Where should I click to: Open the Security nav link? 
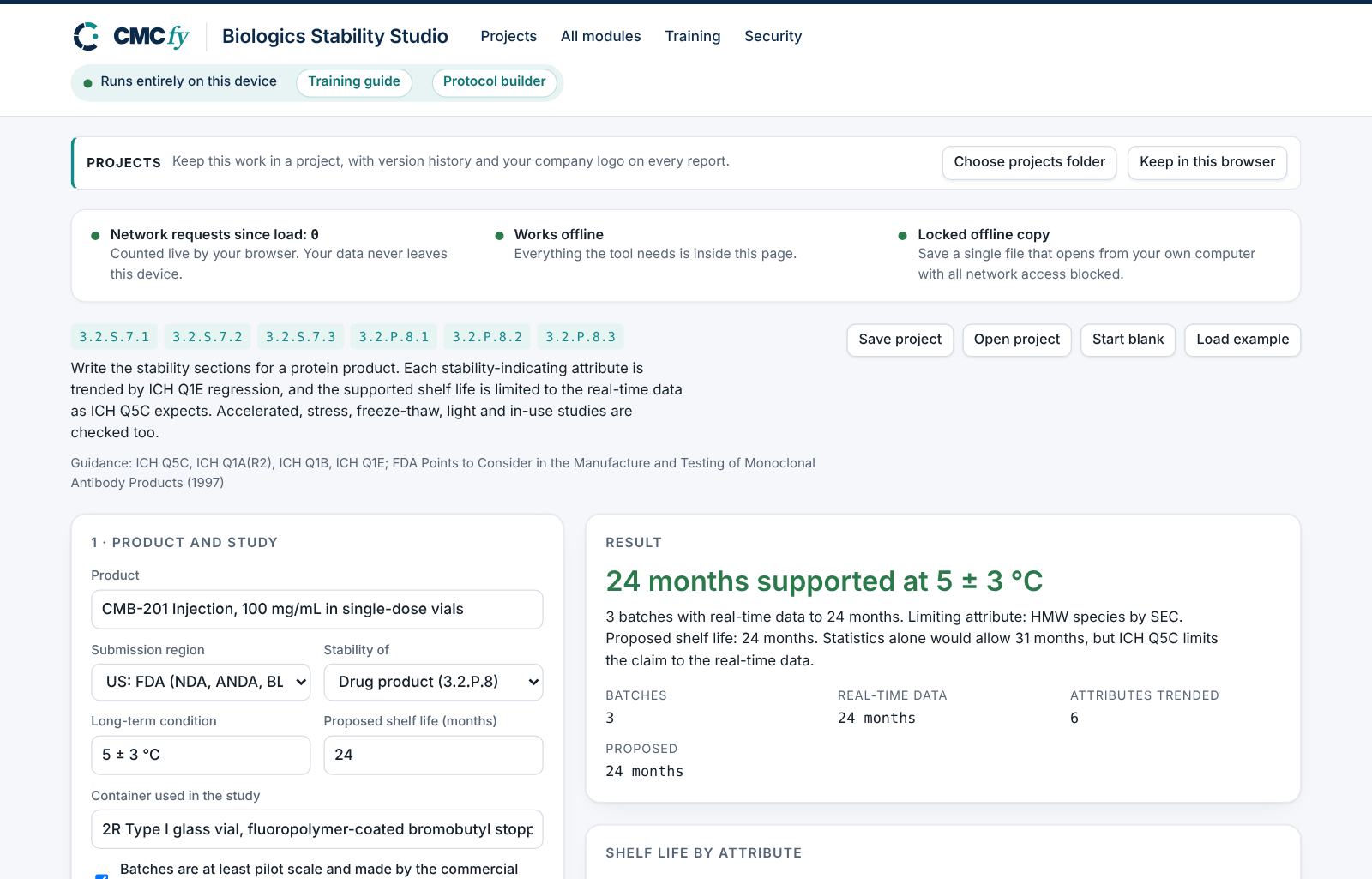coord(773,36)
